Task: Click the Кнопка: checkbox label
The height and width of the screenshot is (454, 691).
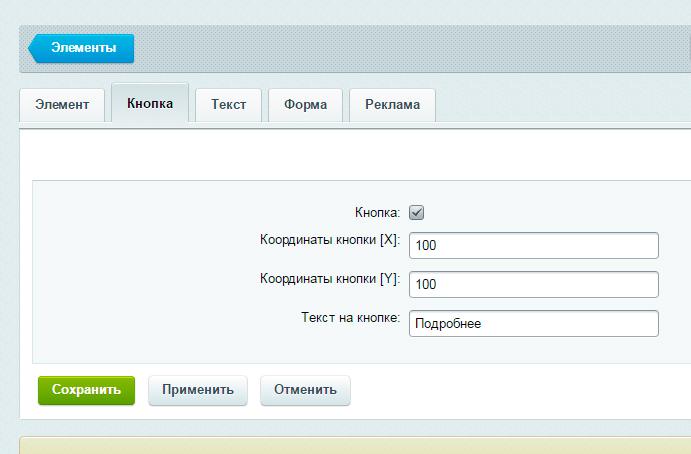Action: (377, 212)
